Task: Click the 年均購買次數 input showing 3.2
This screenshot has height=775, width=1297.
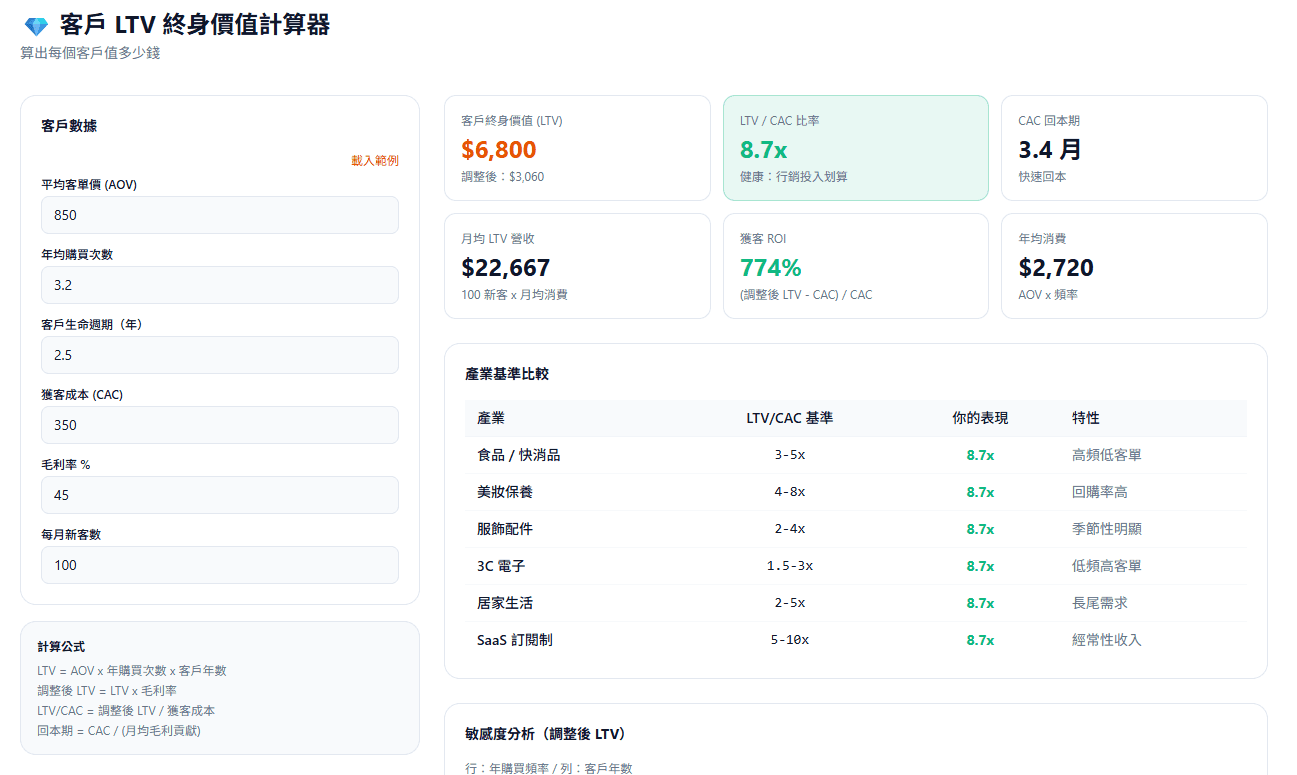Action: 220,285
